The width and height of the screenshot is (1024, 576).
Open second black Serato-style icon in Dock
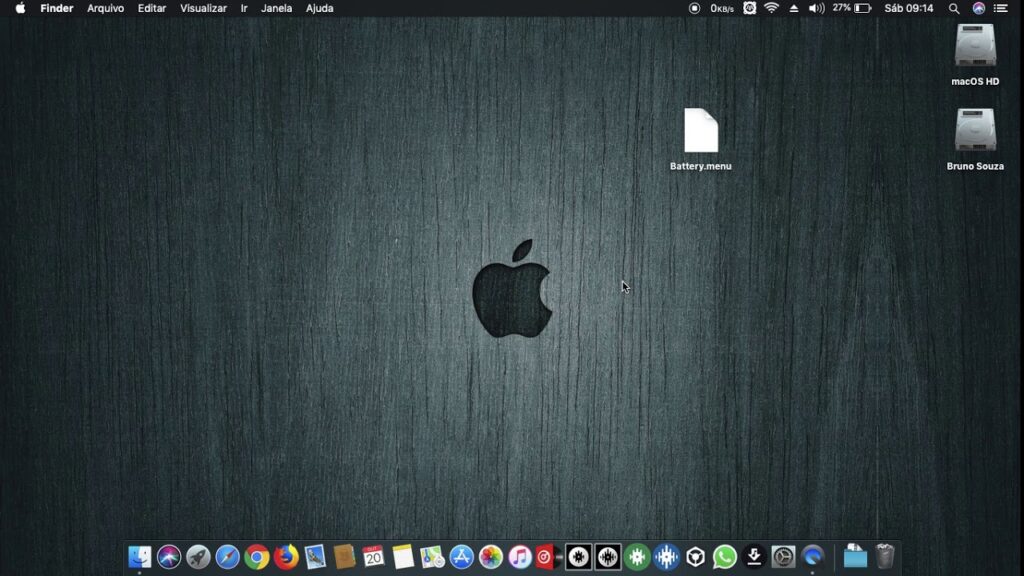pyautogui.click(x=608, y=557)
